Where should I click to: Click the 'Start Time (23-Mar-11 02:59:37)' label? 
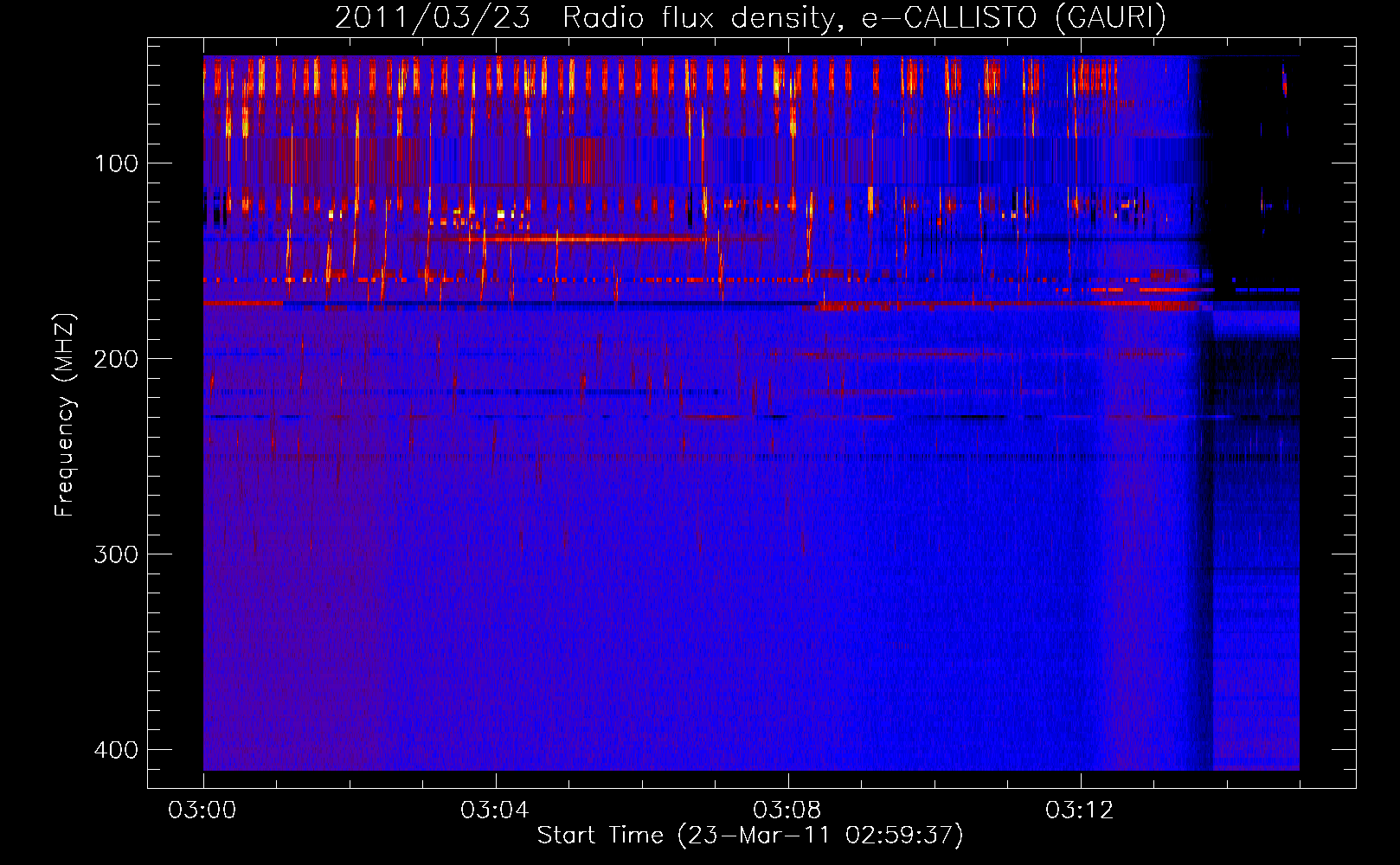pos(750,836)
